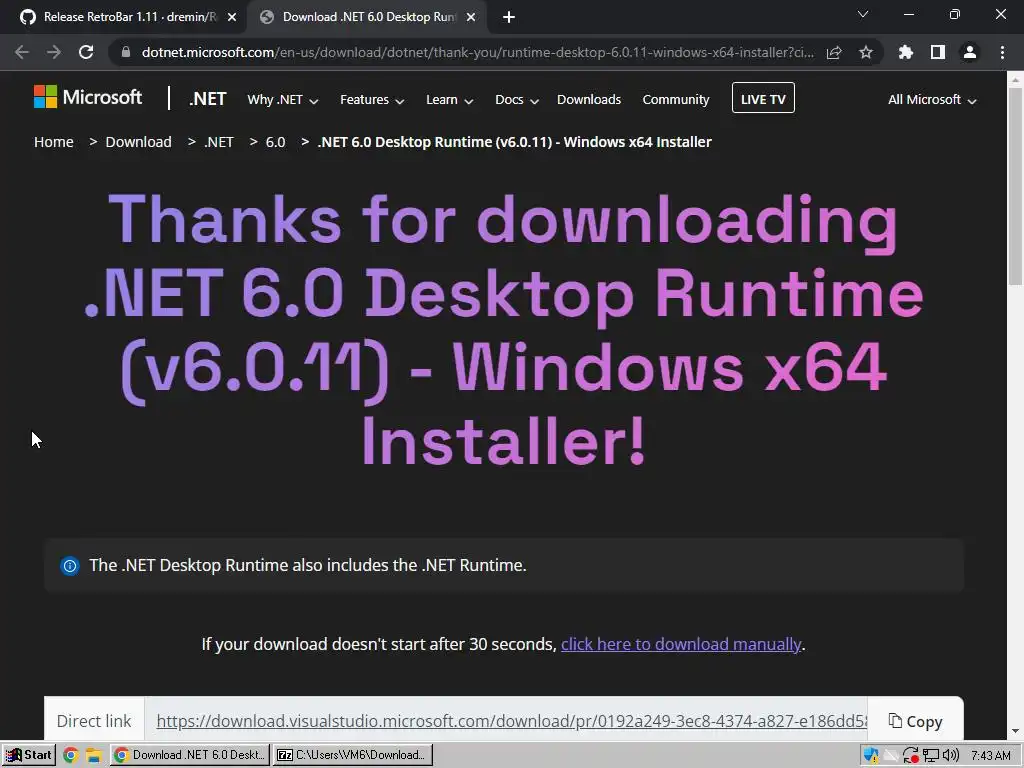Open the Start button
This screenshot has height=768, width=1024.
pos(29,755)
